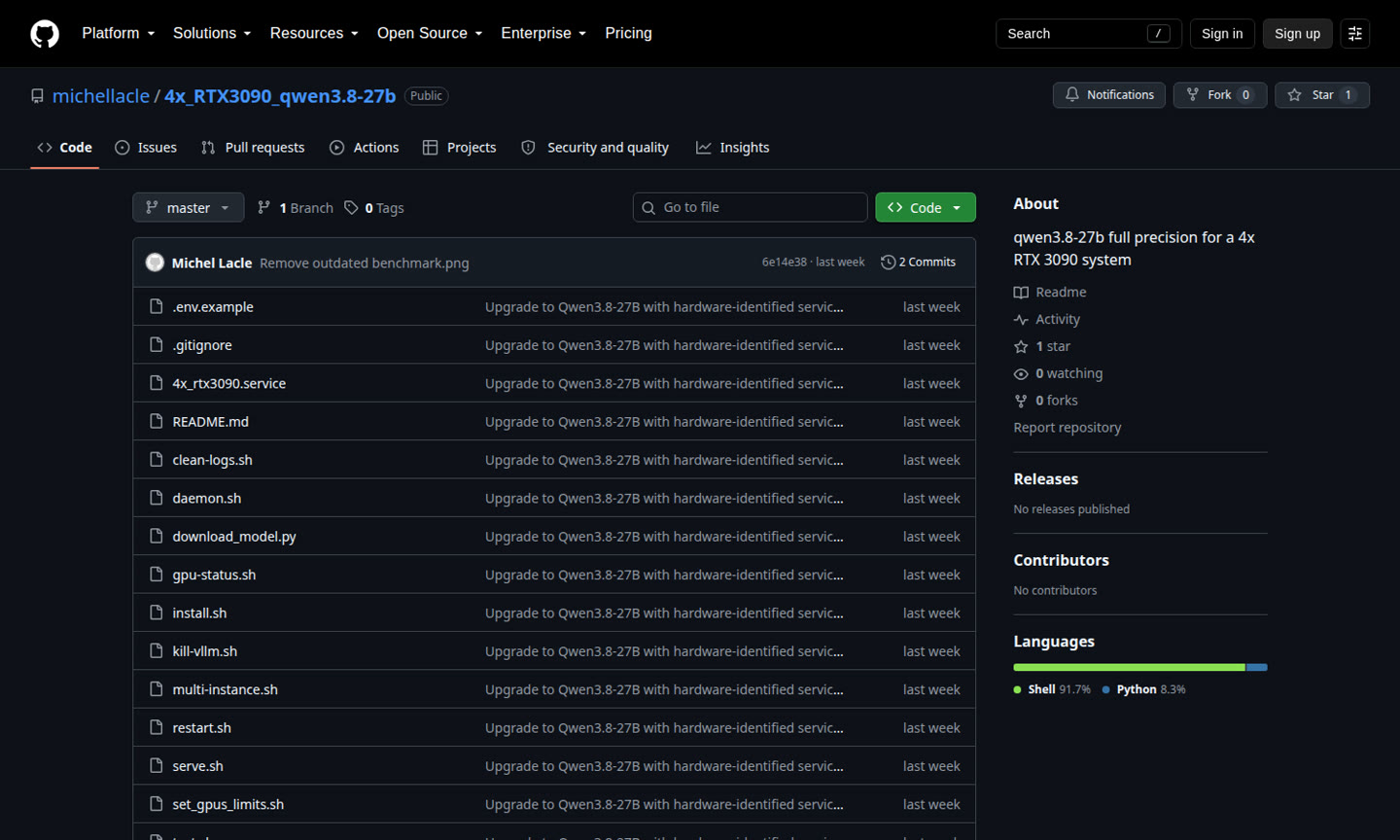This screenshot has width=1400, height=840.
Task: Open the clean-logs.sh file
Action: pyautogui.click(x=213, y=460)
